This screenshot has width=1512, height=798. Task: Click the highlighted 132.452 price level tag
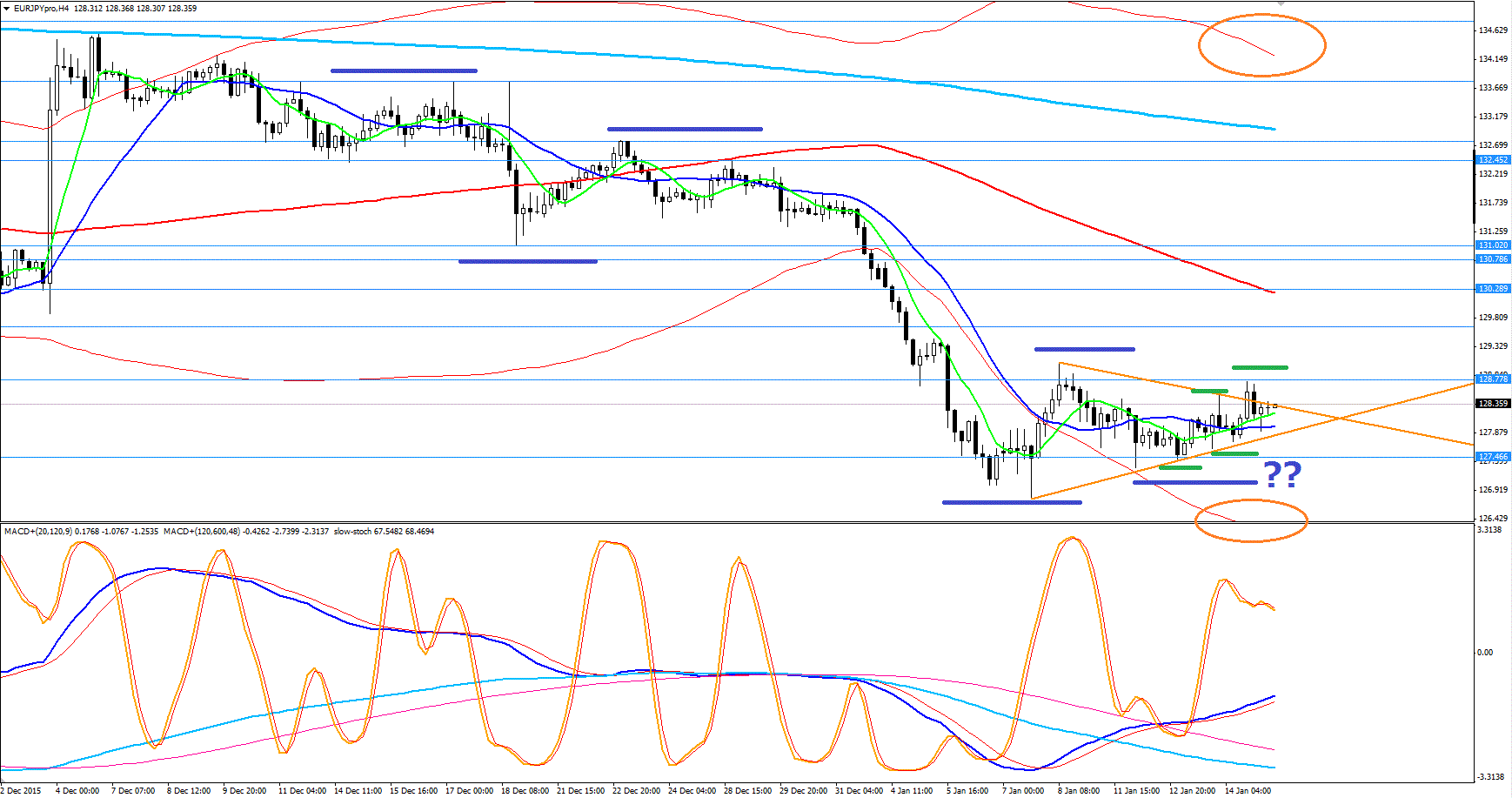pyautogui.click(x=1493, y=160)
